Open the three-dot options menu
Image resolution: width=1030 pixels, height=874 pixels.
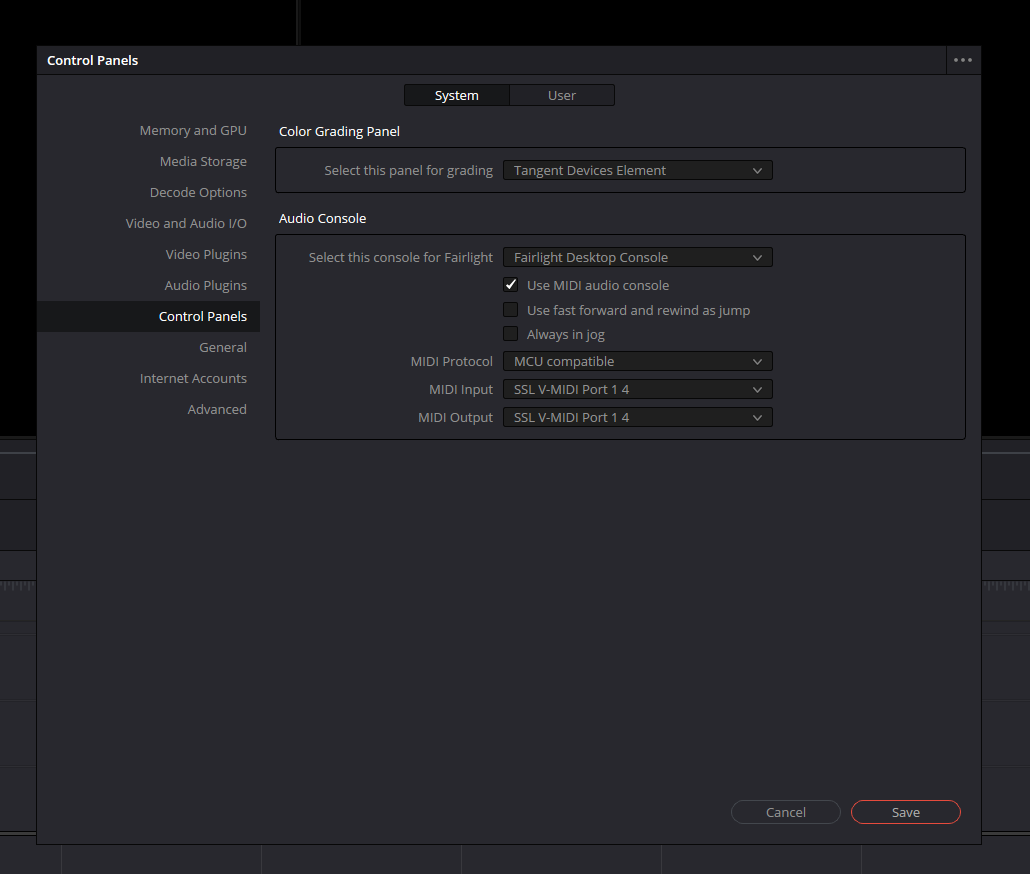pyautogui.click(x=962, y=60)
